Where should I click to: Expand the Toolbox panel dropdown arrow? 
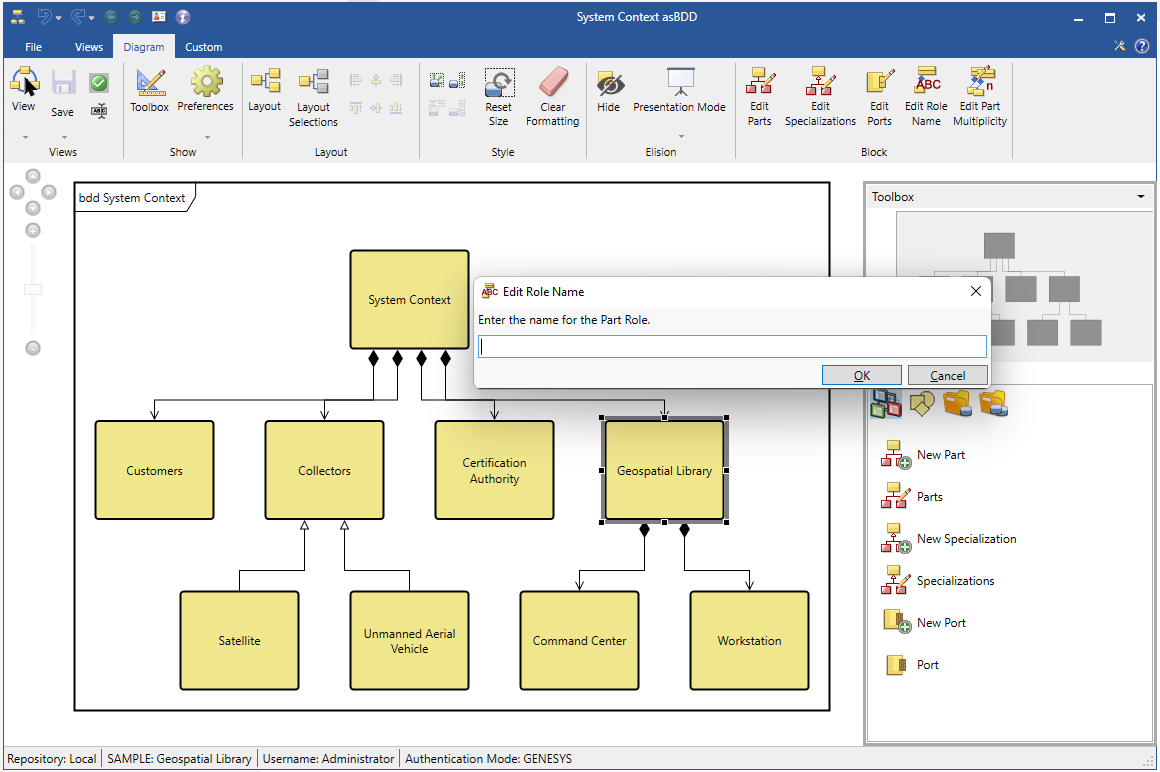click(x=1141, y=197)
